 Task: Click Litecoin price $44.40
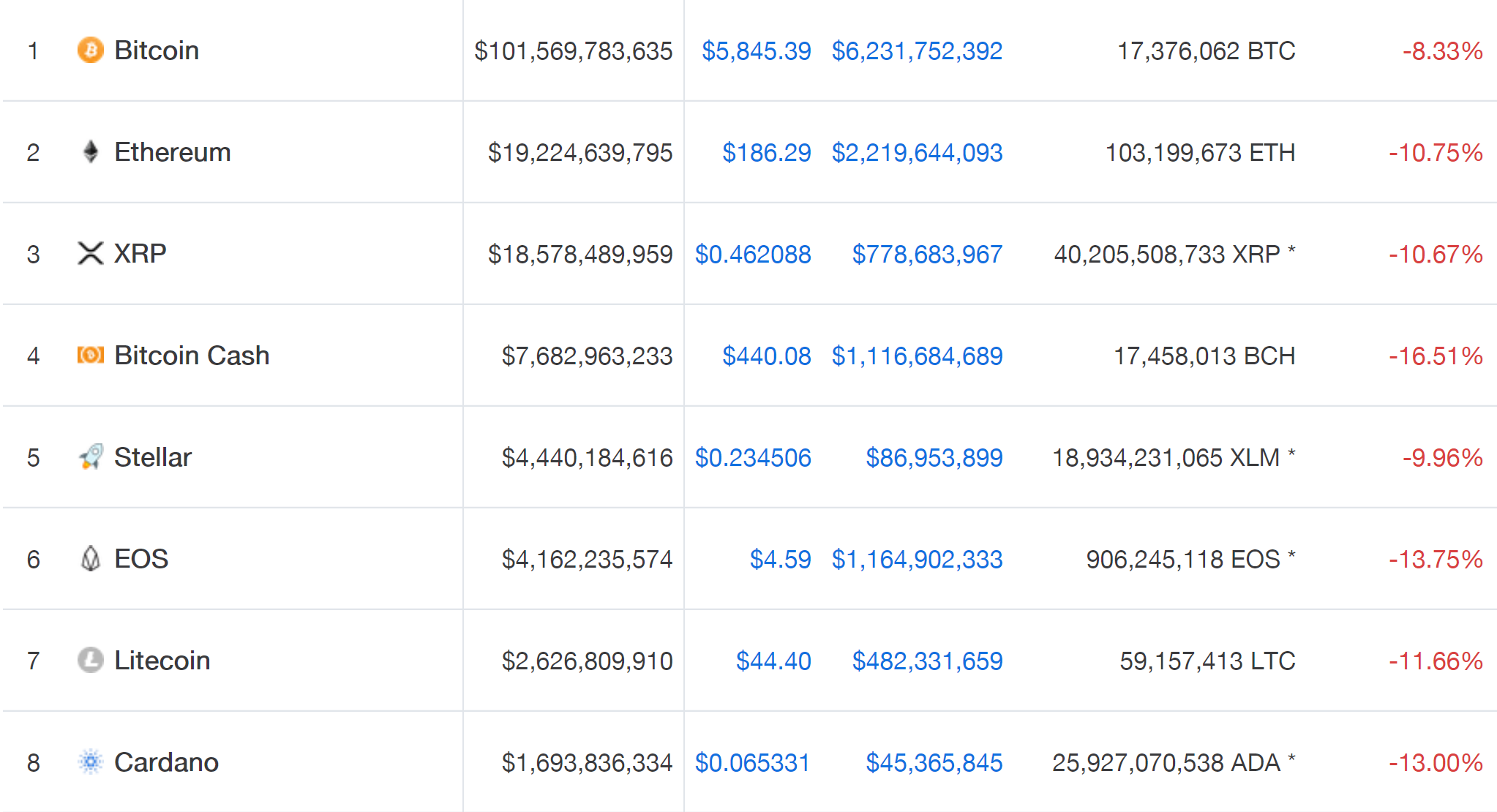click(773, 661)
